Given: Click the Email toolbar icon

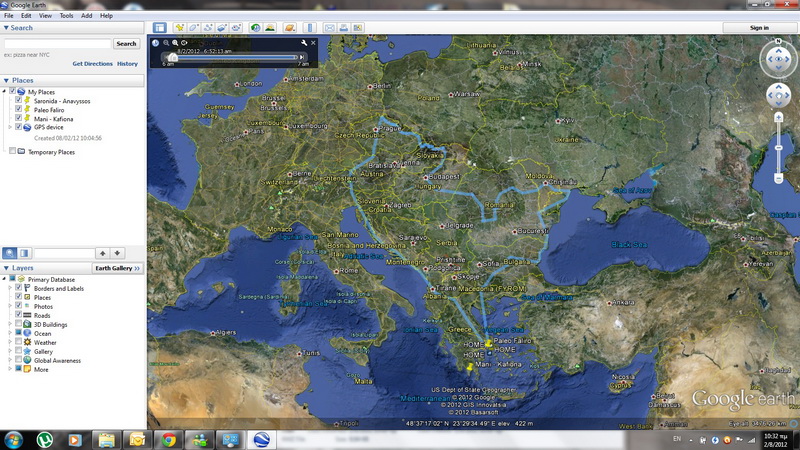Looking at the screenshot, I should 327,28.
